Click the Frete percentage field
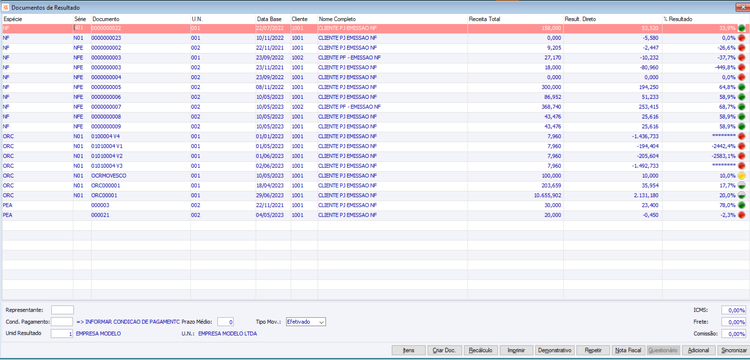750x360 pixels. (x=734, y=322)
